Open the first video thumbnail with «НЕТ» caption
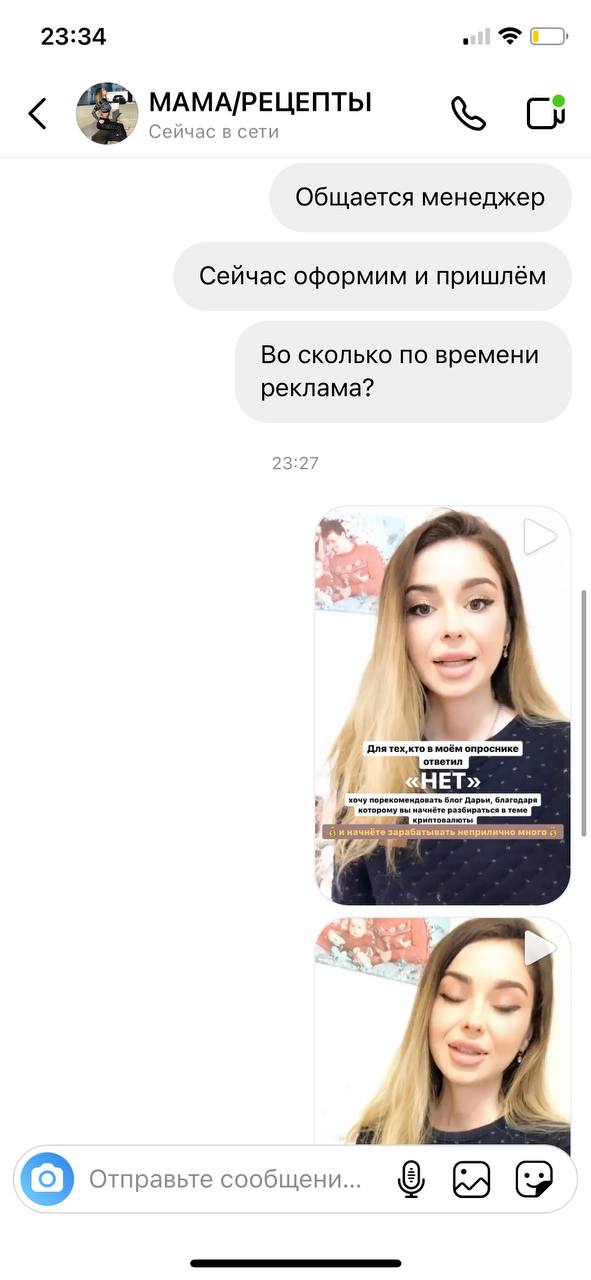The height and width of the screenshot is (1280, 591). (443, 705)
